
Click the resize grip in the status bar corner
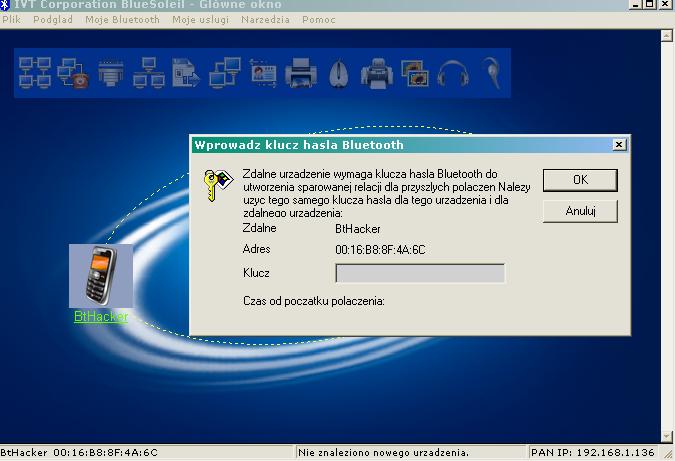[x=669, y=453]
